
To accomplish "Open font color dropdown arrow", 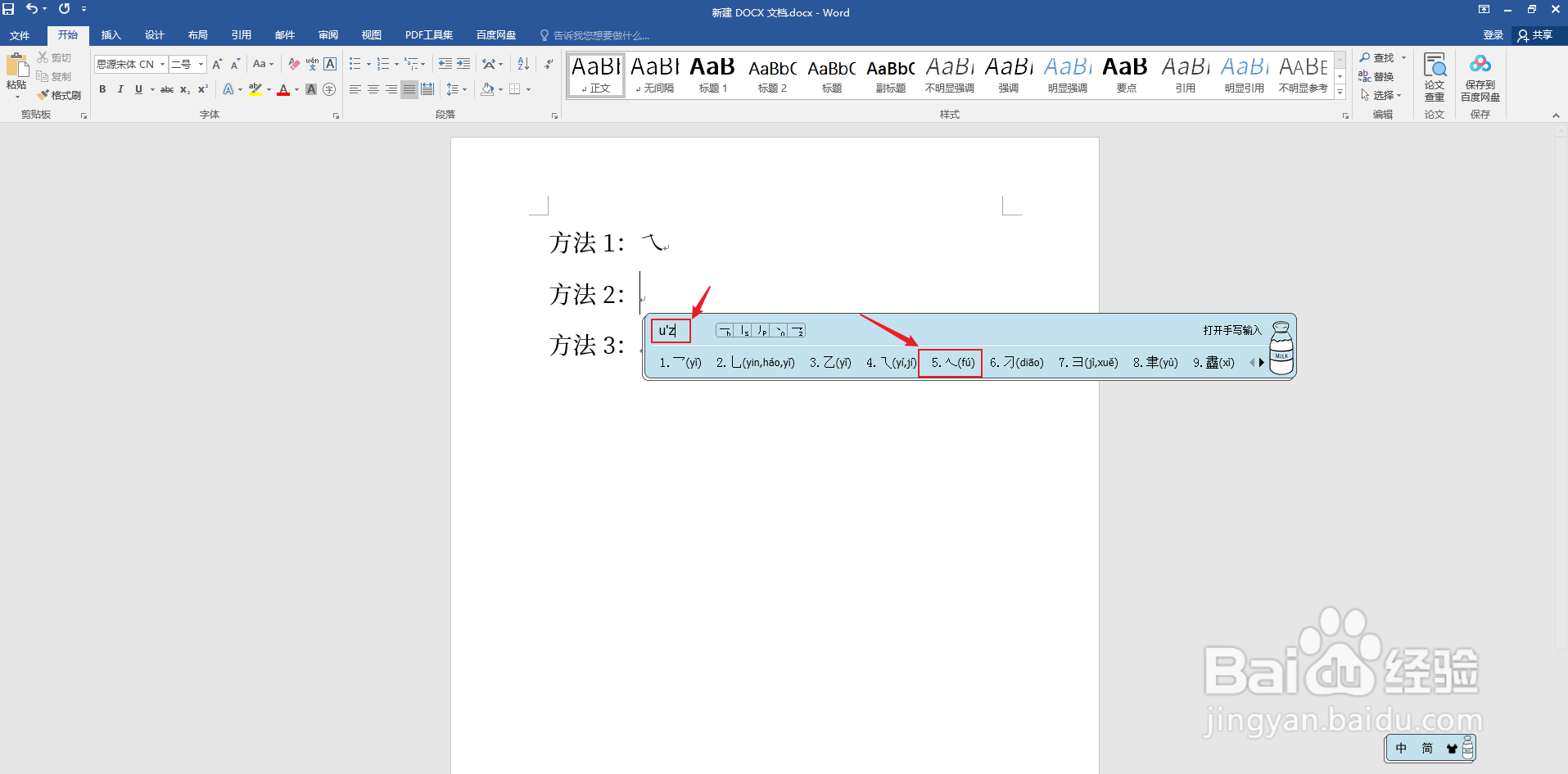I will (x=296, y=89).
